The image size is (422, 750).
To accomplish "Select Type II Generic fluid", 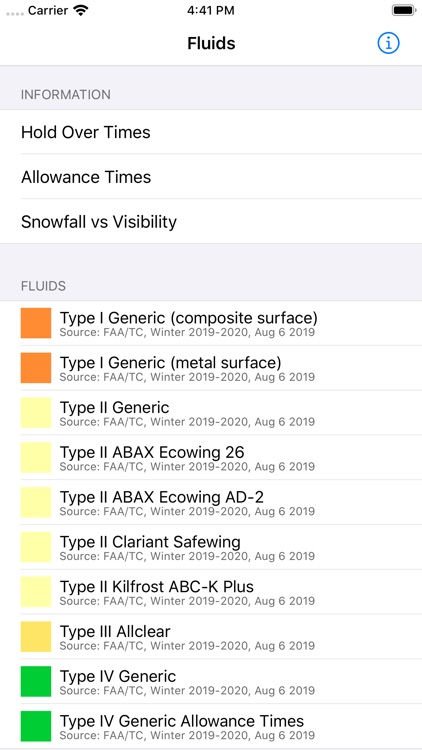I will (211, 413).
